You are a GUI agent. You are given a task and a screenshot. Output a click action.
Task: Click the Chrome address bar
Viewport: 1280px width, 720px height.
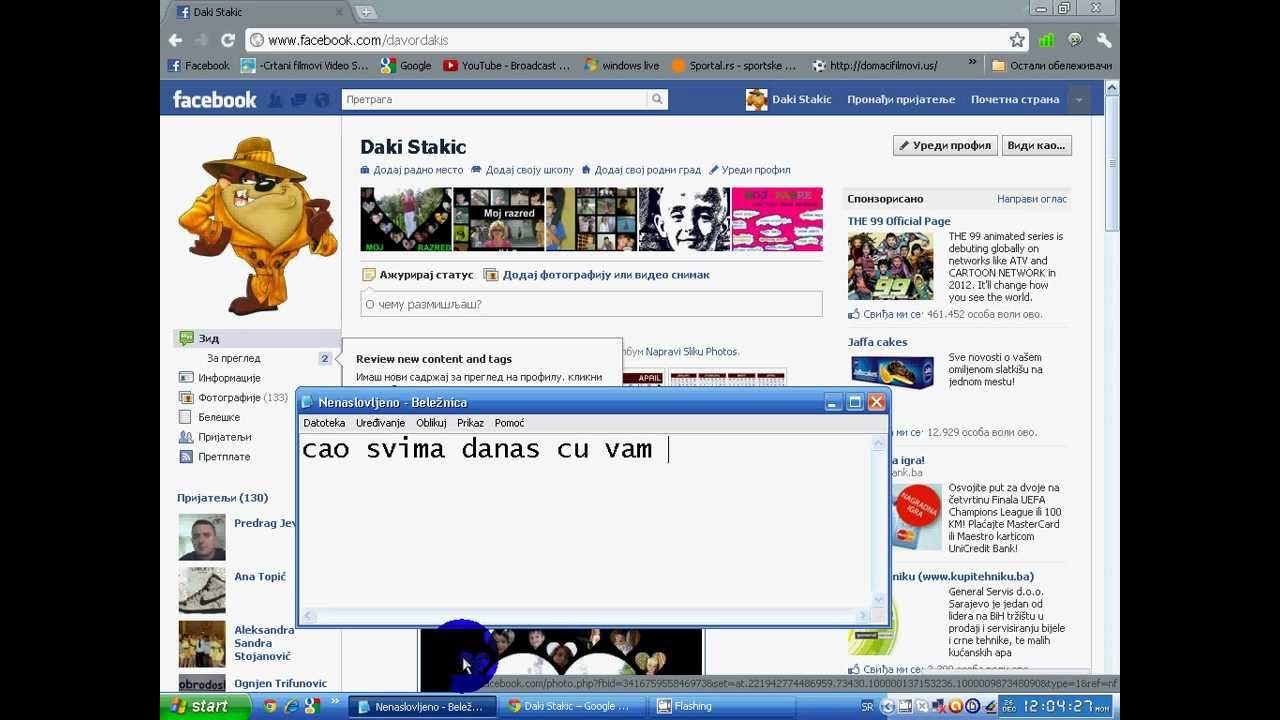[627, 40]
